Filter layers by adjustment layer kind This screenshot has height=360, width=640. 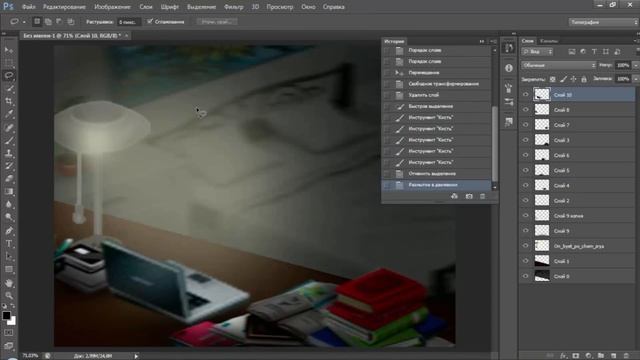click(x=583, y=52)
